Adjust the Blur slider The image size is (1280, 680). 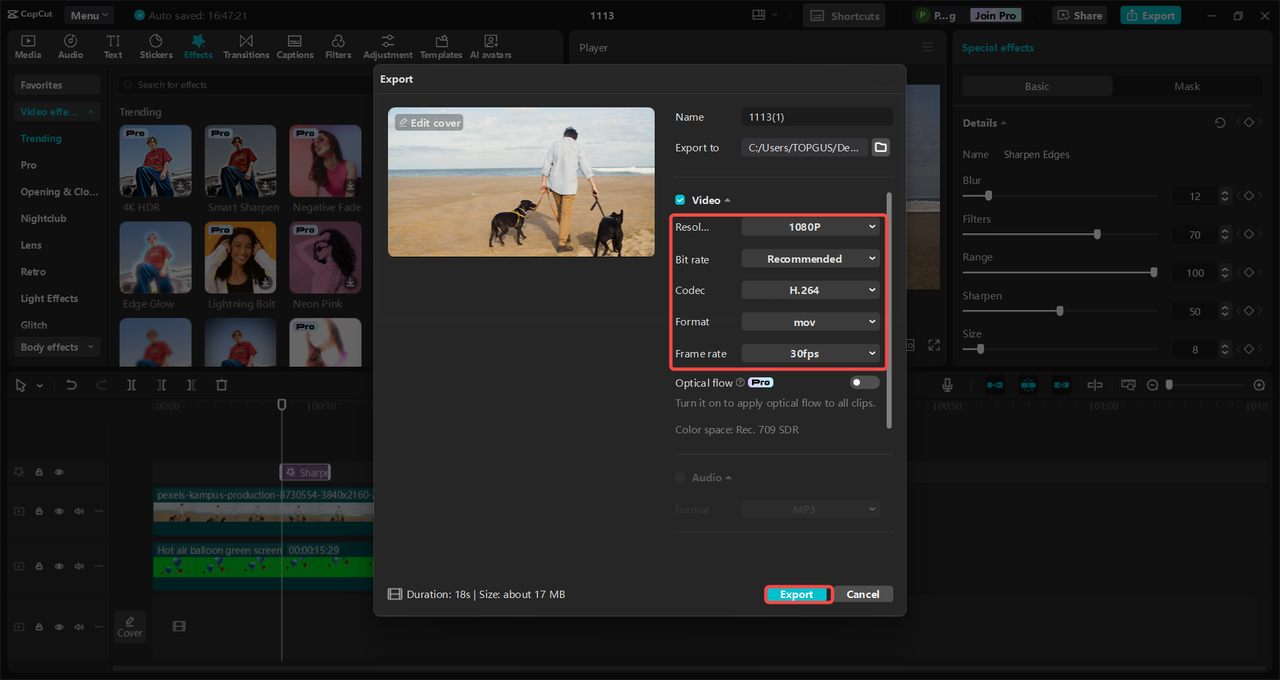[1060, 196]
